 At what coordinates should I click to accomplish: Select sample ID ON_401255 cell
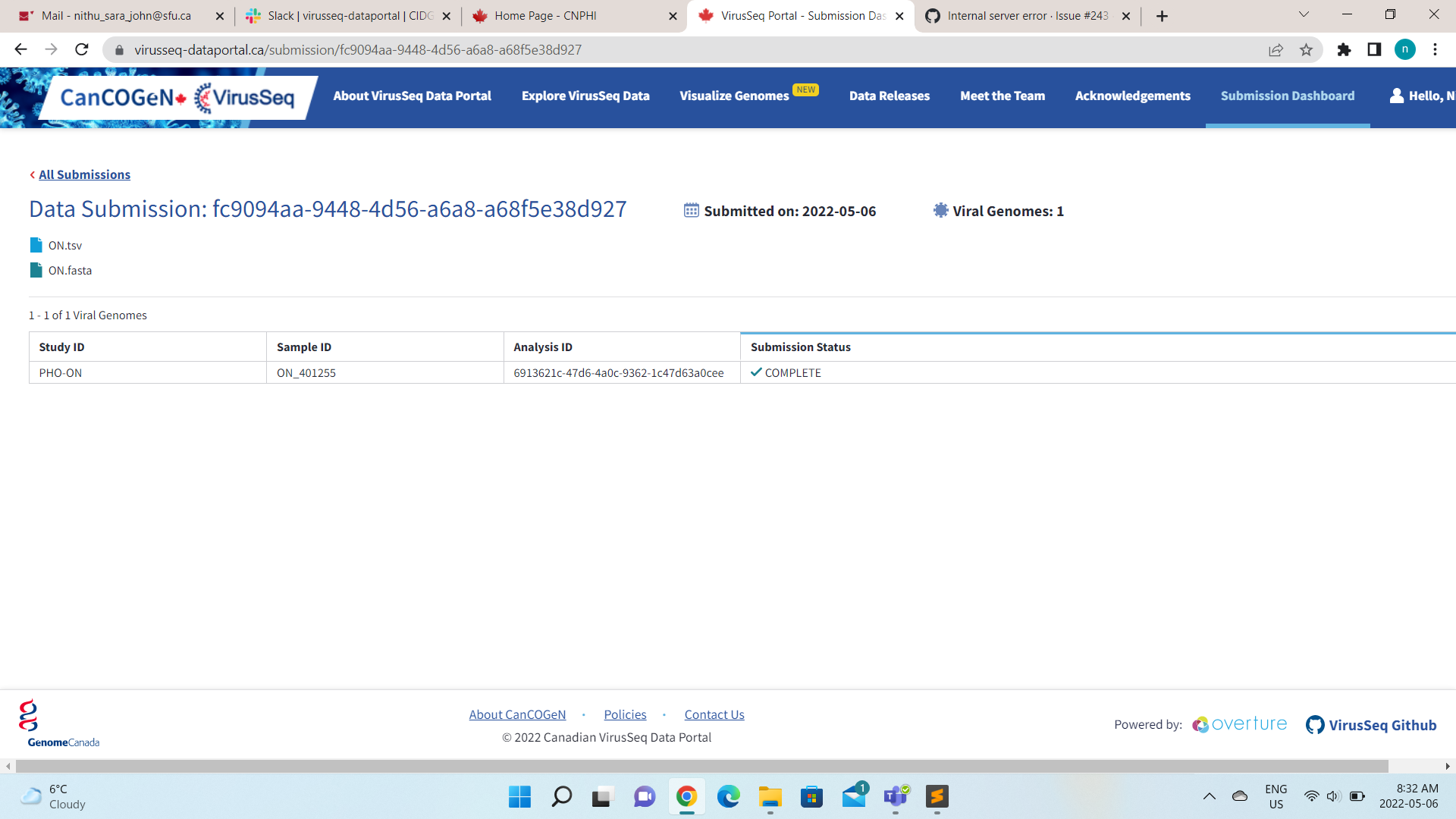pos(384,372)
